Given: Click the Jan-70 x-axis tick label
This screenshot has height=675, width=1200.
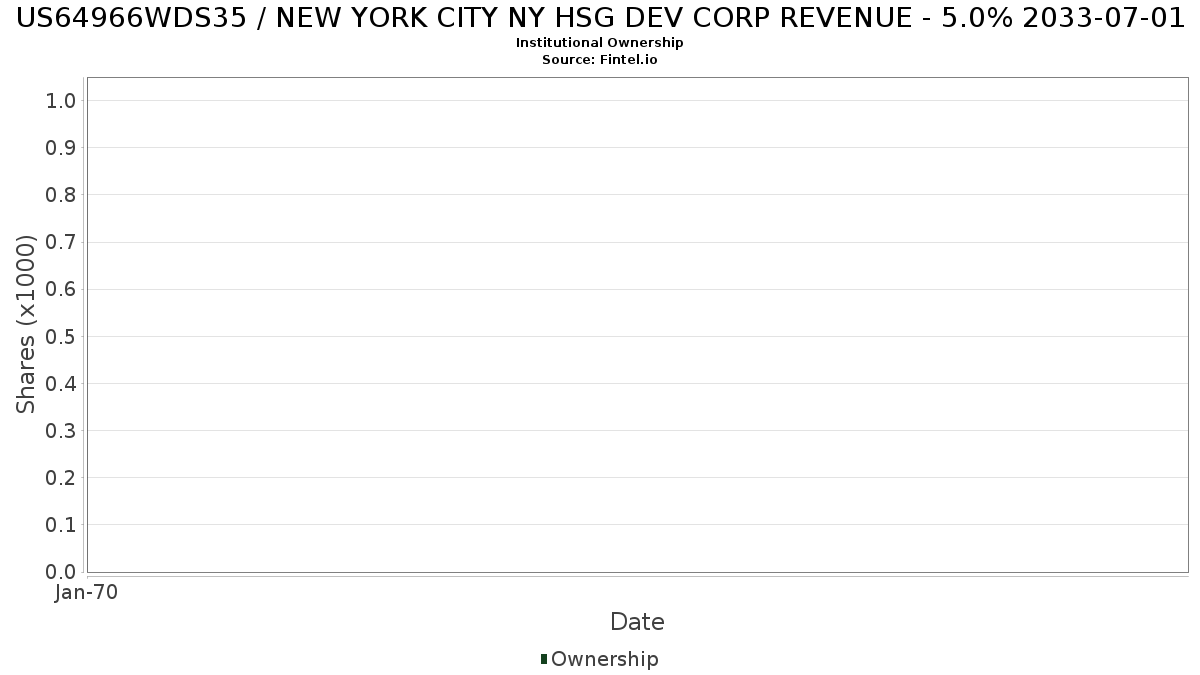Looking at the screenshot, I should click(87, 593).
